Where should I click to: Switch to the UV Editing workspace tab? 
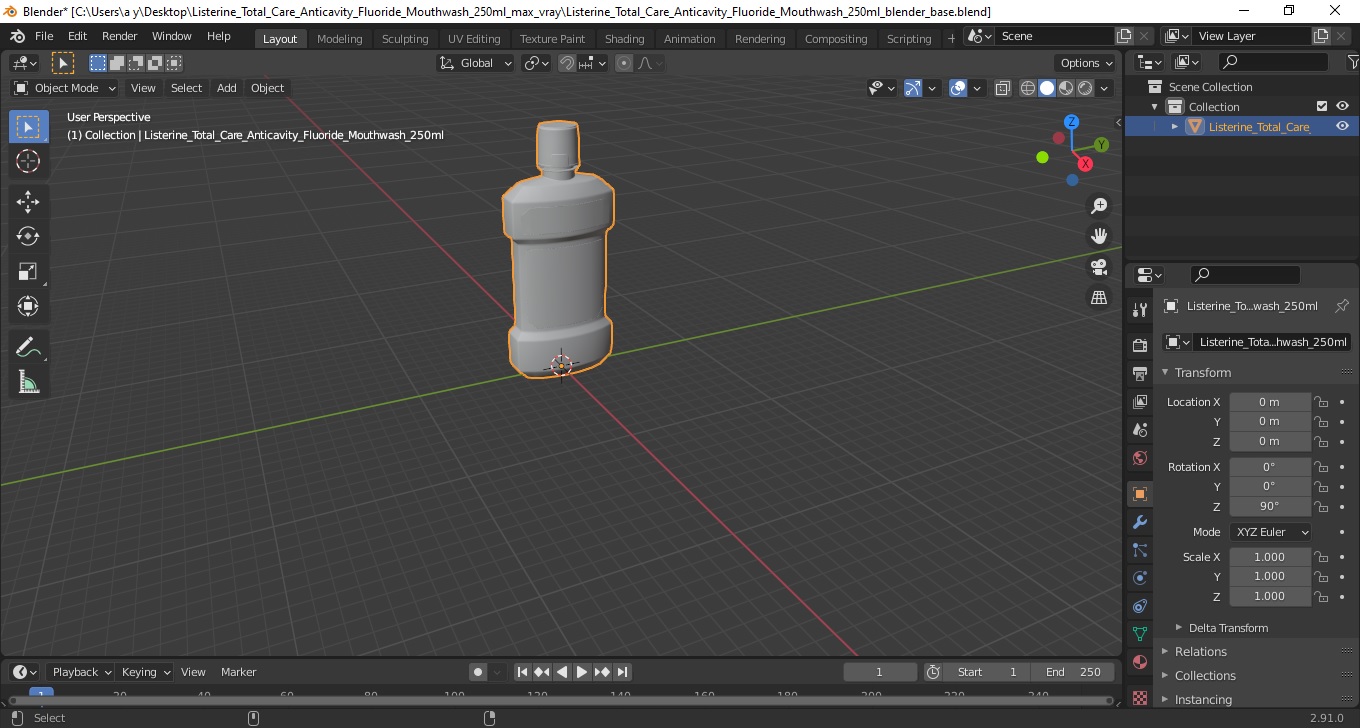(x=474, y=38)
